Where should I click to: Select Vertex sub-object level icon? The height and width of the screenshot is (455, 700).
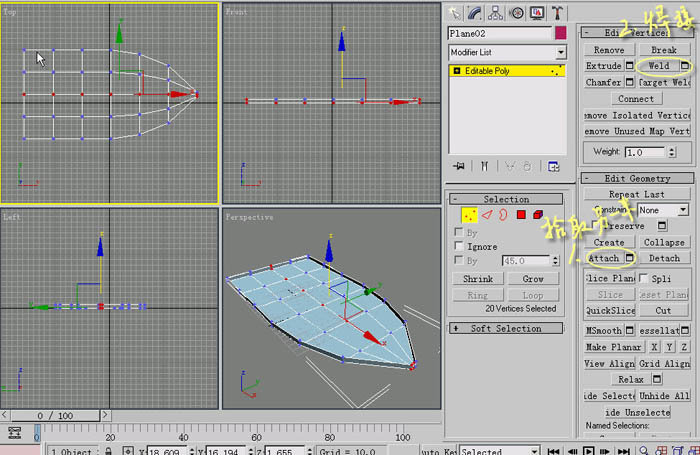[x=469, y=215]
